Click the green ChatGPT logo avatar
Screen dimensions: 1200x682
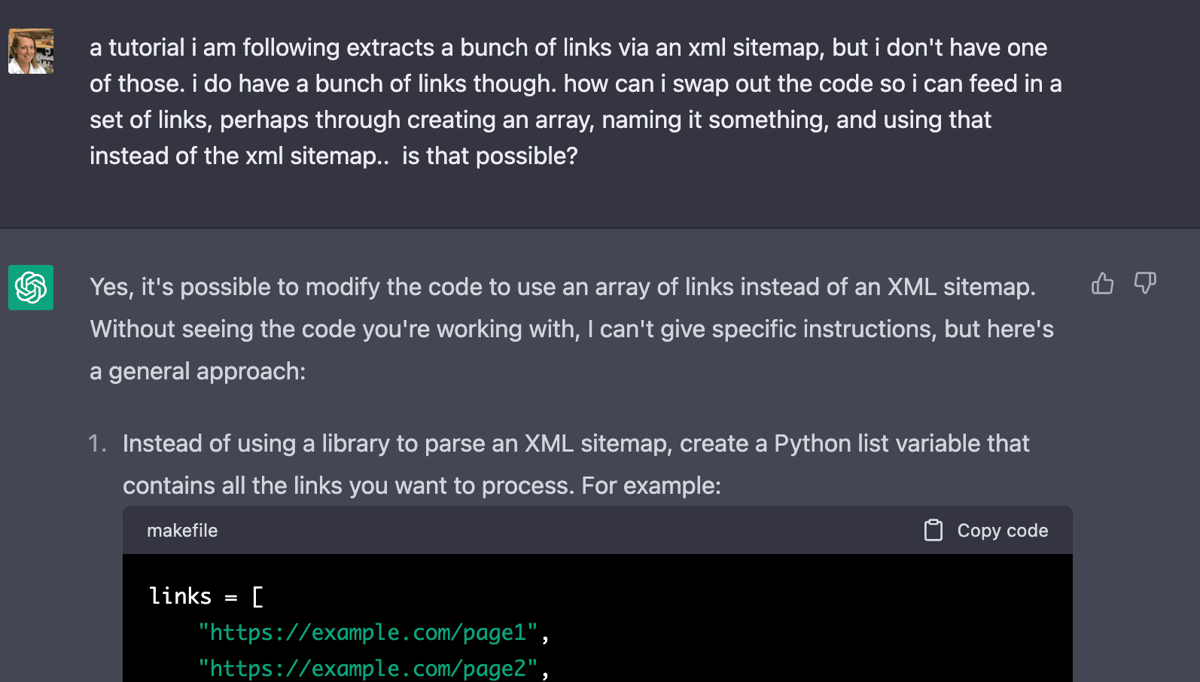31,287
